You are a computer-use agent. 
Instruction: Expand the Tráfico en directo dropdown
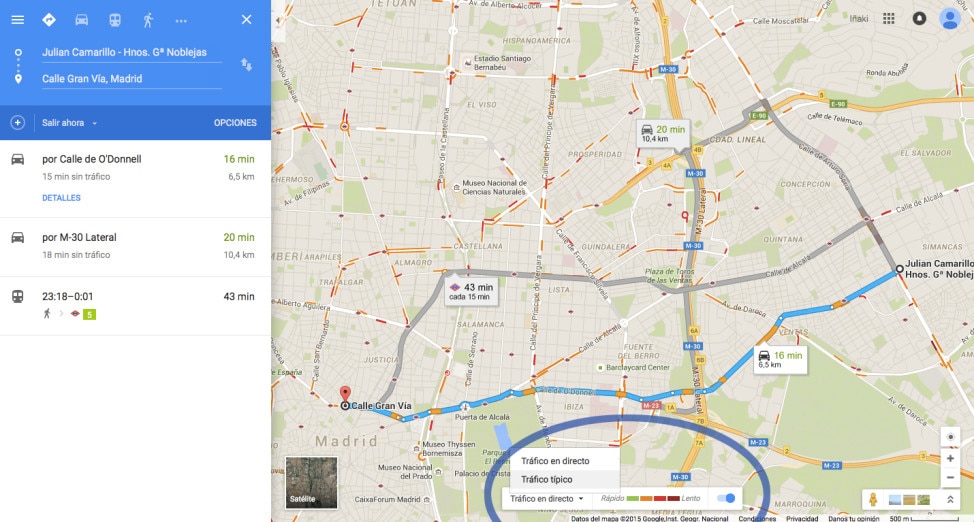[547, 498]
